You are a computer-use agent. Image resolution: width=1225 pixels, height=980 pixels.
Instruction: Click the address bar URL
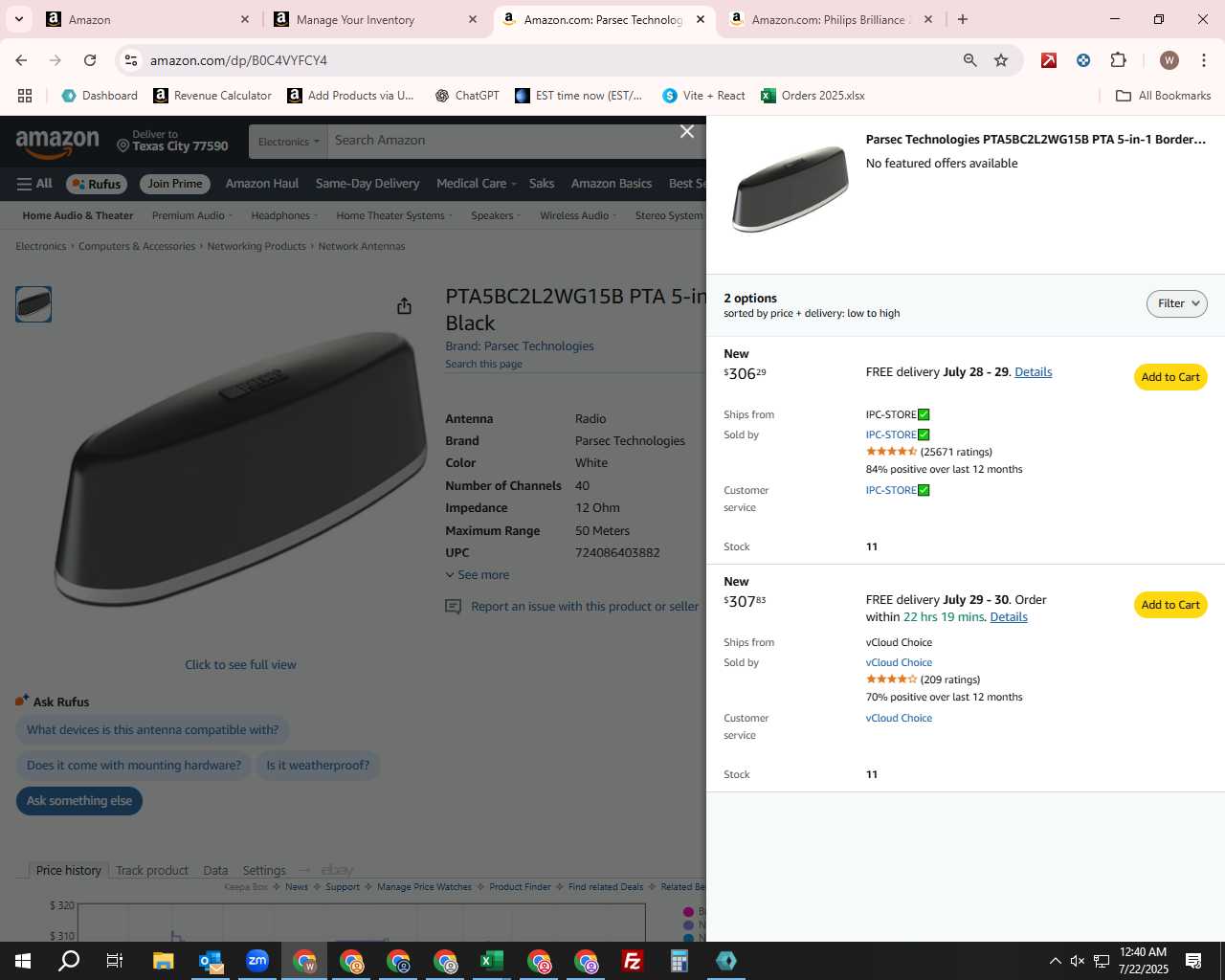[x=238, y=60]
